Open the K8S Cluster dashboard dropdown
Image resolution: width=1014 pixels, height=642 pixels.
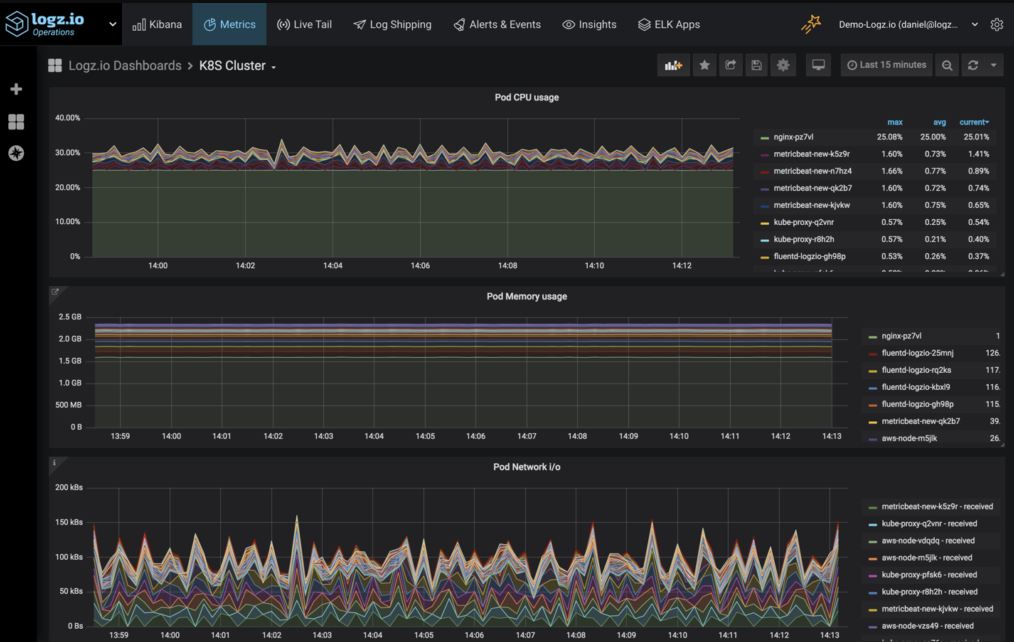coord(237,65)
